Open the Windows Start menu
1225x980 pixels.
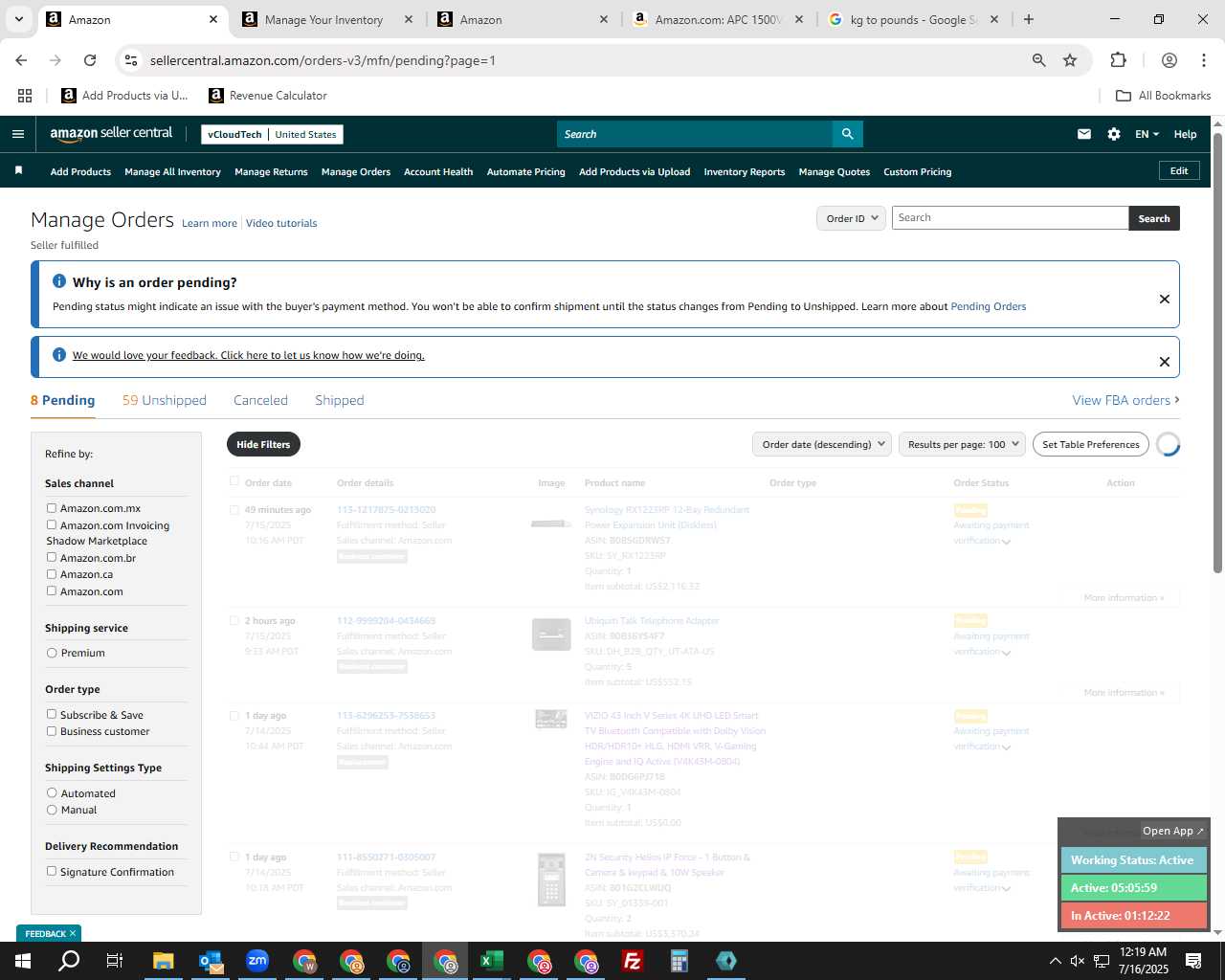[23, 961]
